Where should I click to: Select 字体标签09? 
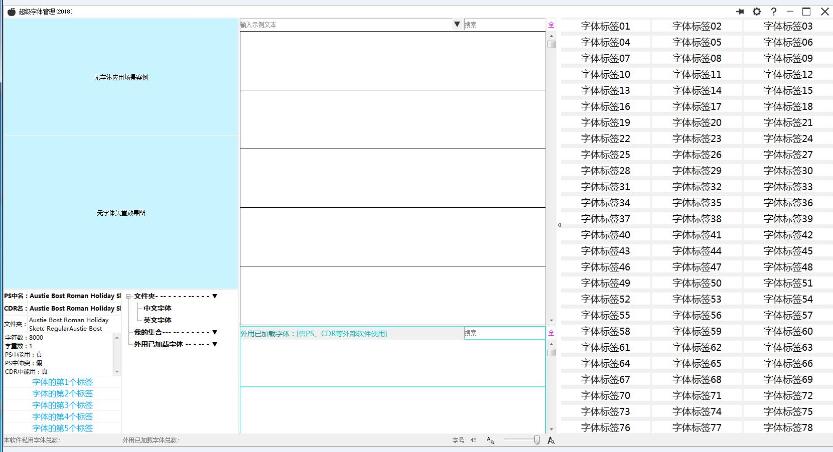788,58
